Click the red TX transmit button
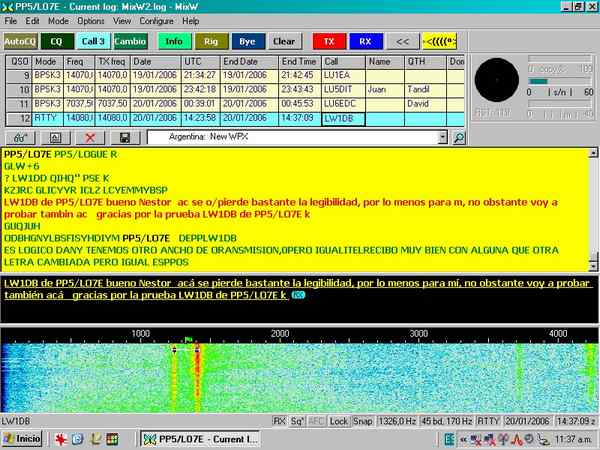The width and height of the screenshot is (600, 450). 329,41
